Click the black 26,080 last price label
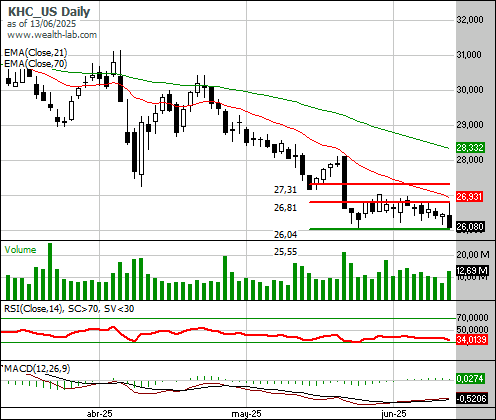The width and height of the screenshot is (496, 420). click(x=470, y=227)
